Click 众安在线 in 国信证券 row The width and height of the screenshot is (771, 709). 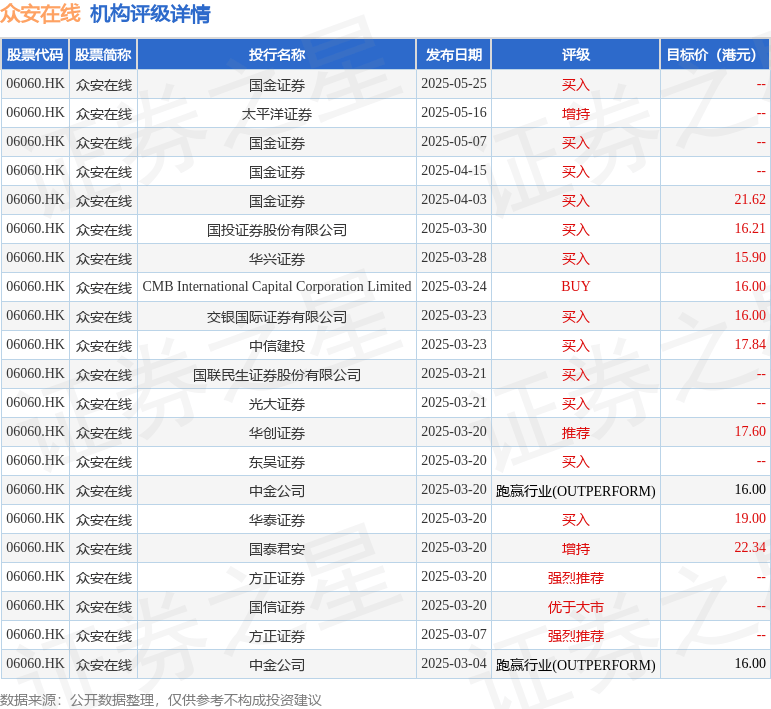point(103,607)
